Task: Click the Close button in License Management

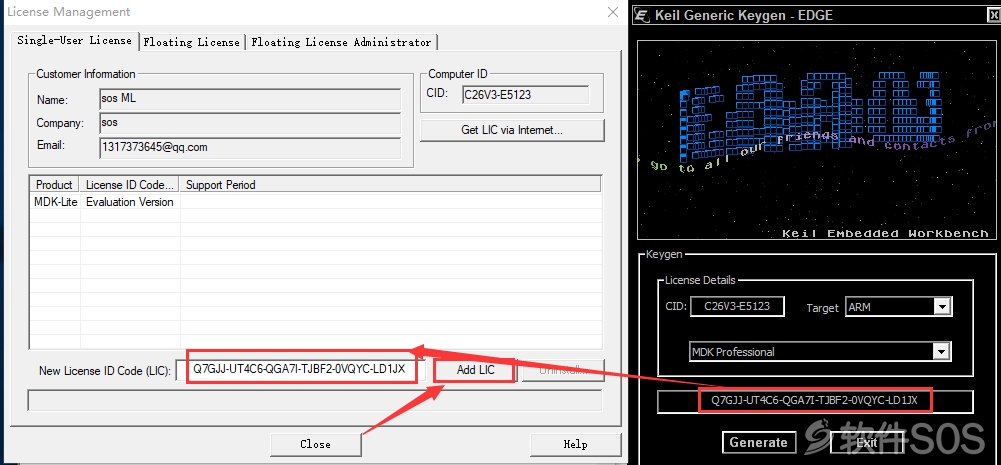Action: click(315, 444)
